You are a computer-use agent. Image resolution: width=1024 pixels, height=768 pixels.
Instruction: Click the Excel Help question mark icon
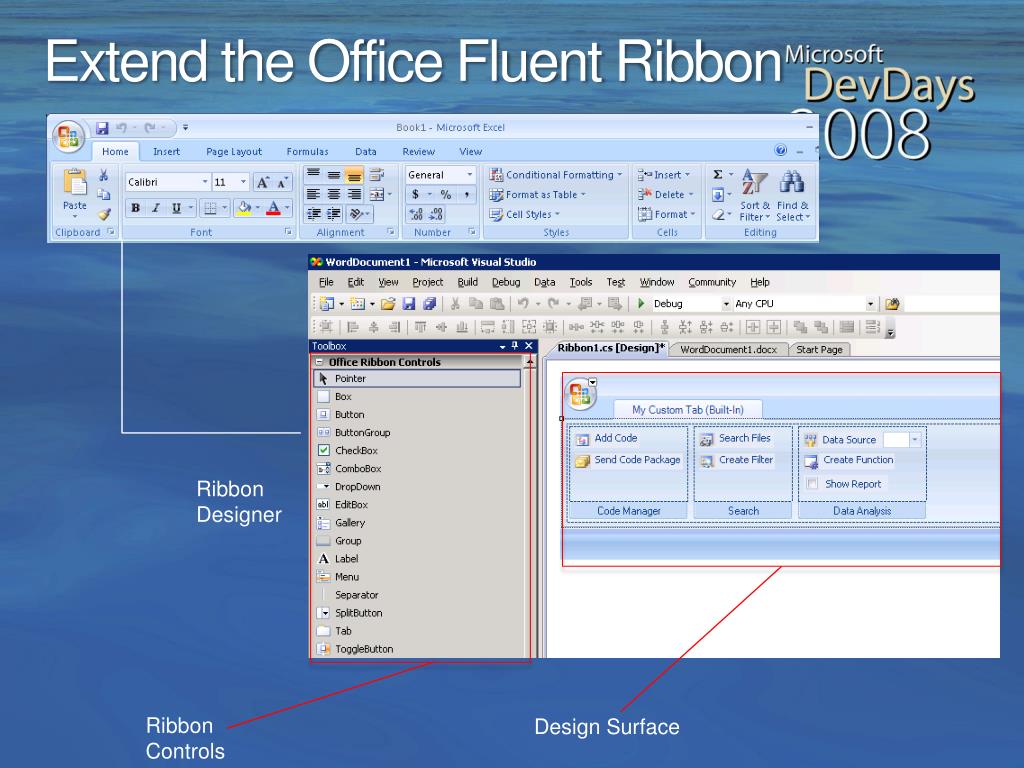tap(780, 150)
